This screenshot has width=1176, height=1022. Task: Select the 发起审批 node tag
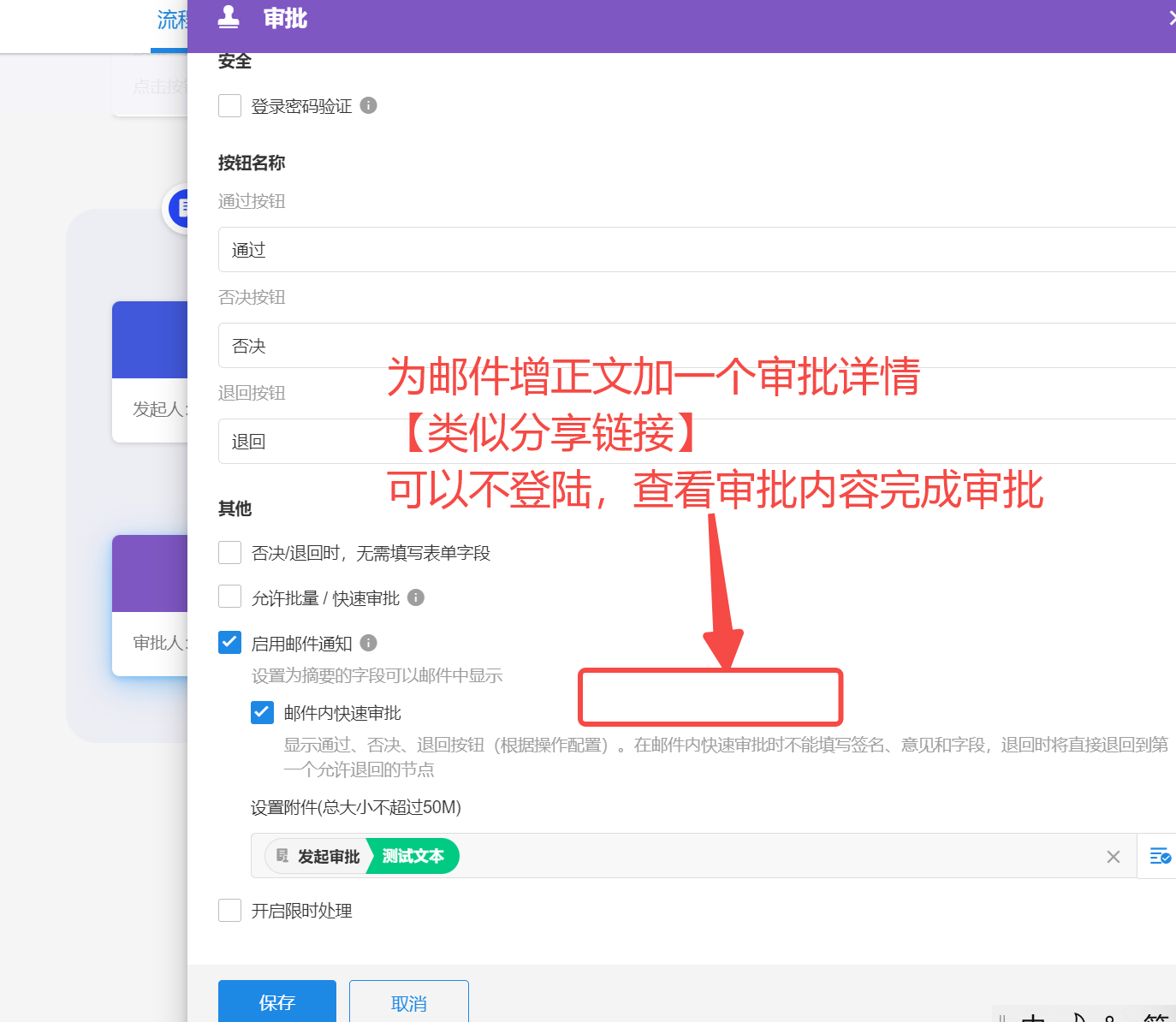tap(317, 856)
